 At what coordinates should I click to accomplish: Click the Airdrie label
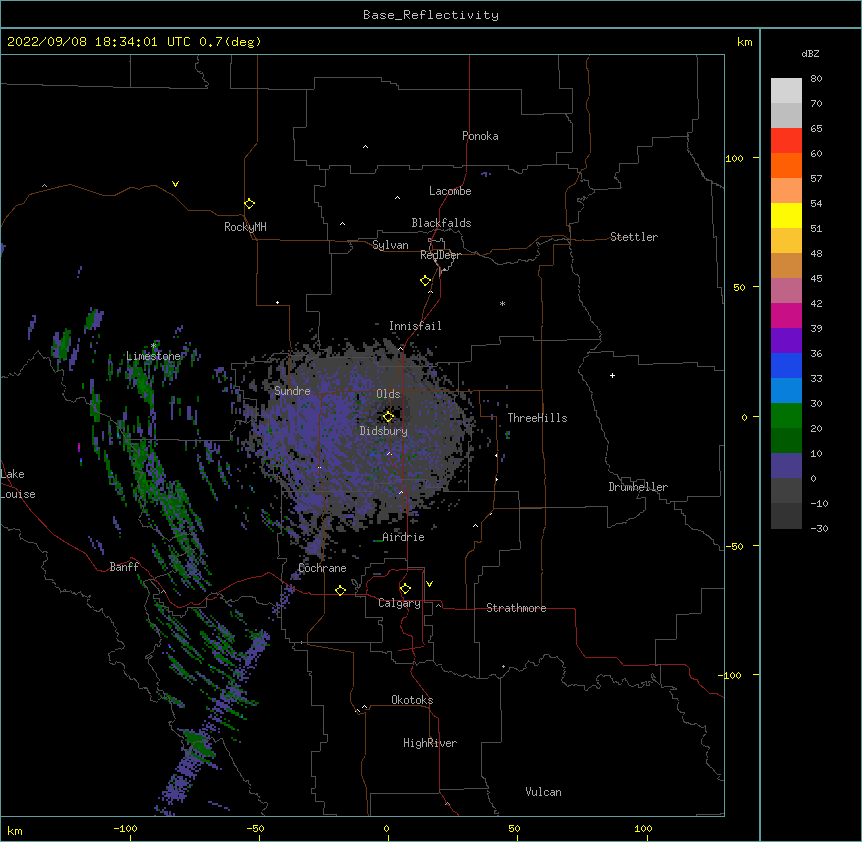403,537
